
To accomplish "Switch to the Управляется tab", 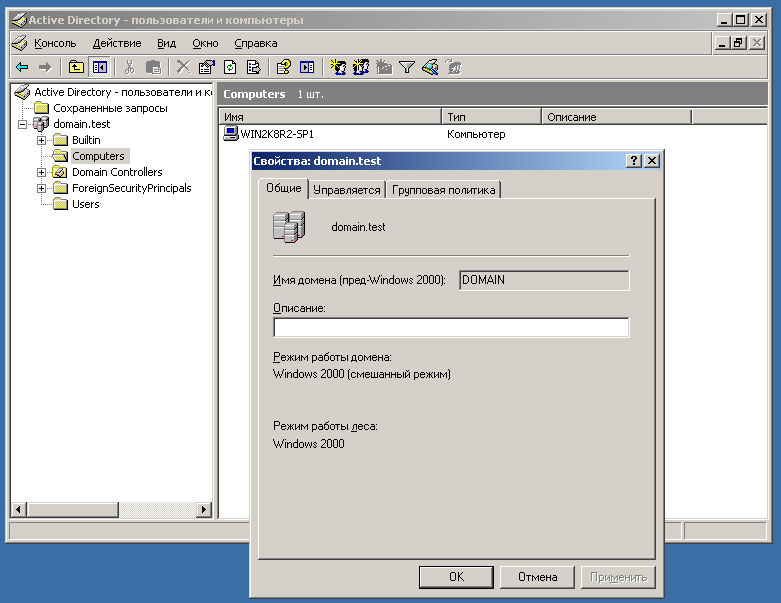I will click(x=346, y=190).
